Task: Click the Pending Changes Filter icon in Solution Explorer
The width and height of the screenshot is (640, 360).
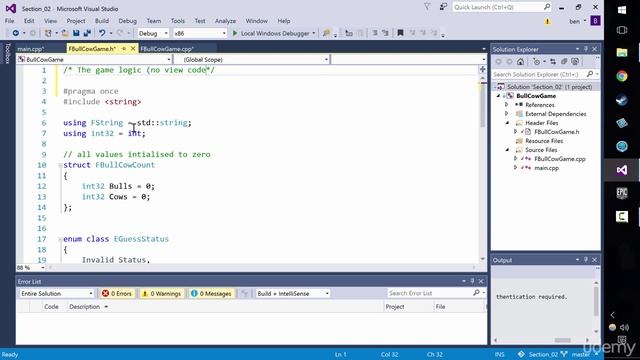Action: coord(536,62)
